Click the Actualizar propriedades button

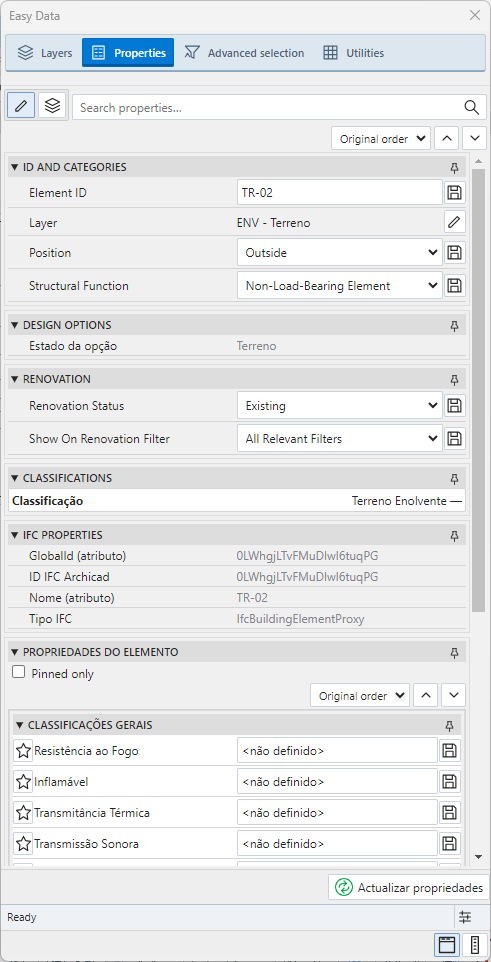408,887
